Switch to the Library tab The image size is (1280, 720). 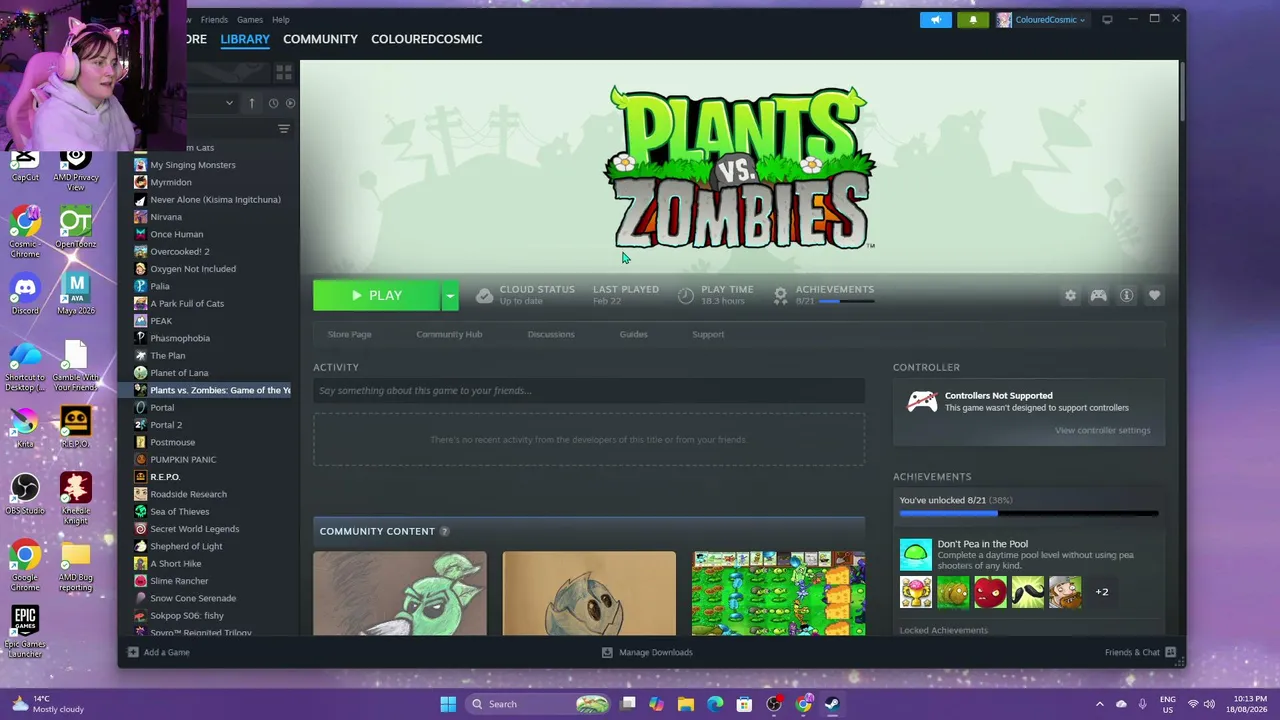click(245, 39)
